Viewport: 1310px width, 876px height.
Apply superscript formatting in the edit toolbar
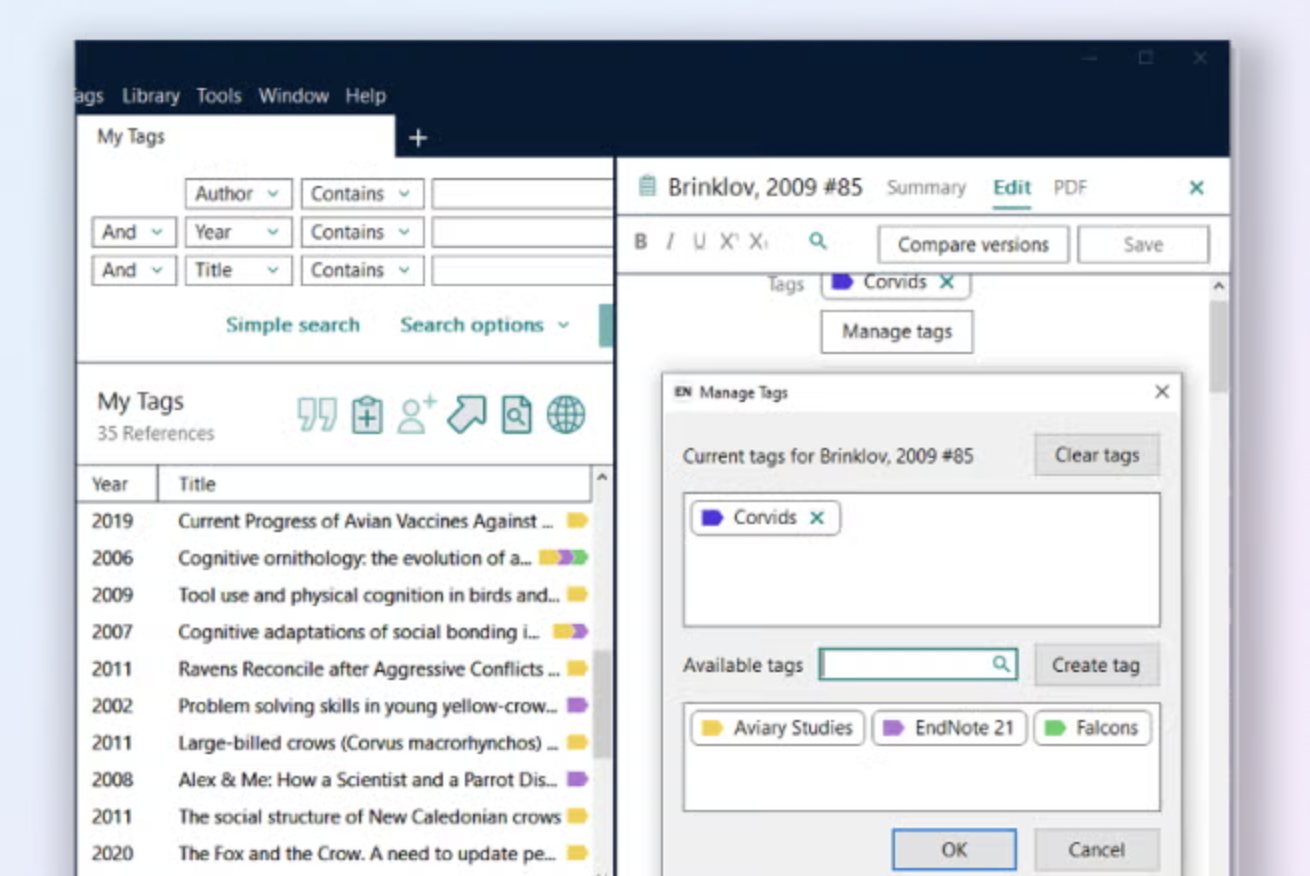click(x=728, y=242)
